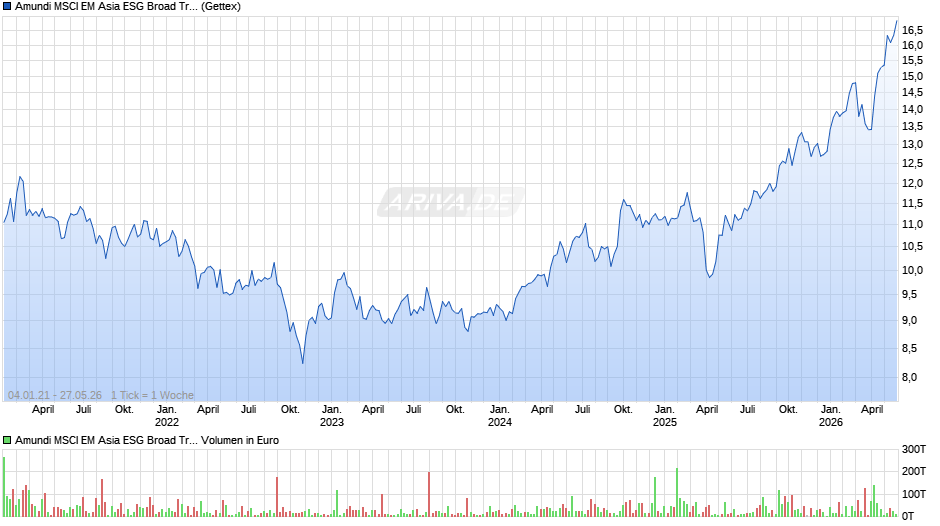This screenshot has height=526, width=940.
Task: Click the 'Jan. 2025' time axis label
Action: point(664,416)
